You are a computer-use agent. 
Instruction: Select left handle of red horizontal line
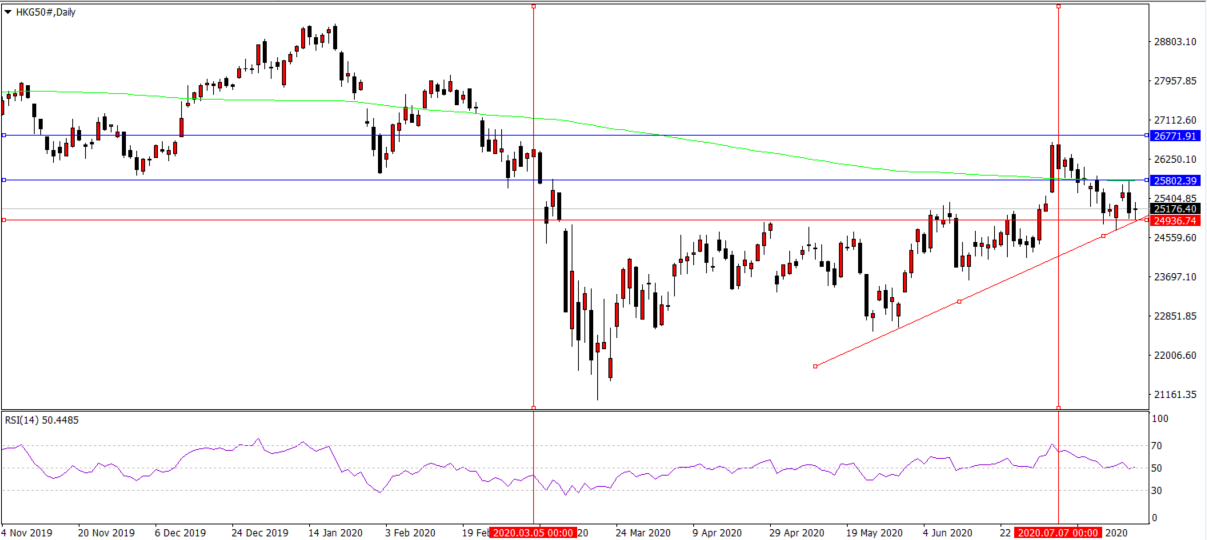coord(3,220)
